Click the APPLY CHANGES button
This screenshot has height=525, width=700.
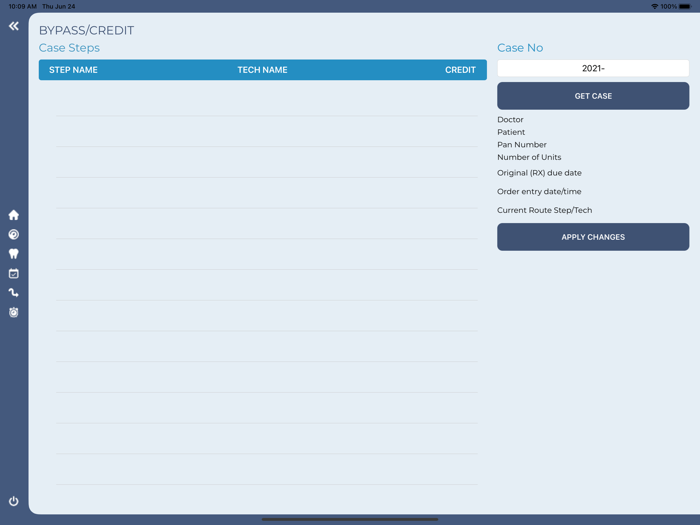[x=593, y=237]
